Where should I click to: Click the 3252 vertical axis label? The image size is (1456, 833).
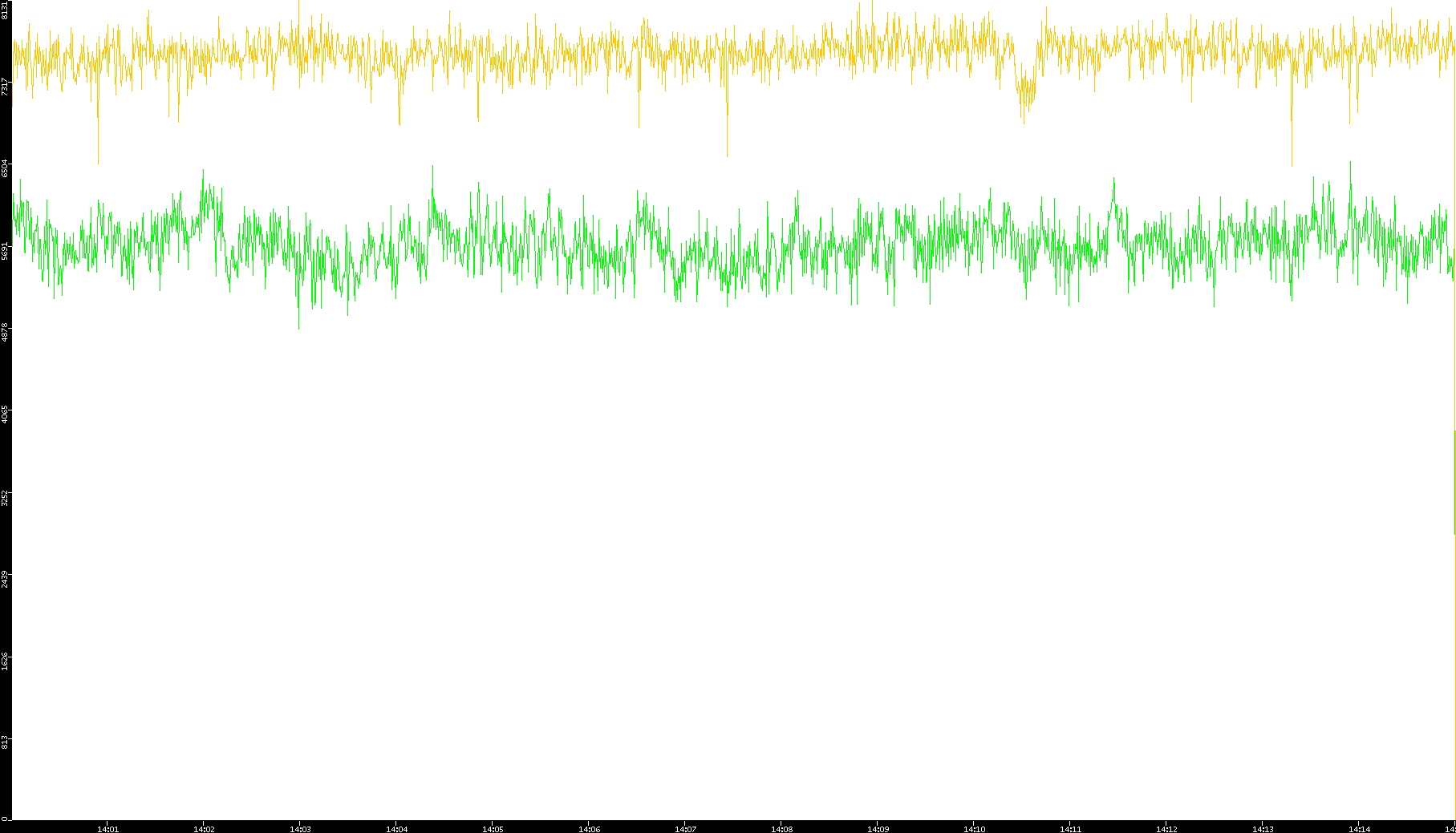coord(6,497)
